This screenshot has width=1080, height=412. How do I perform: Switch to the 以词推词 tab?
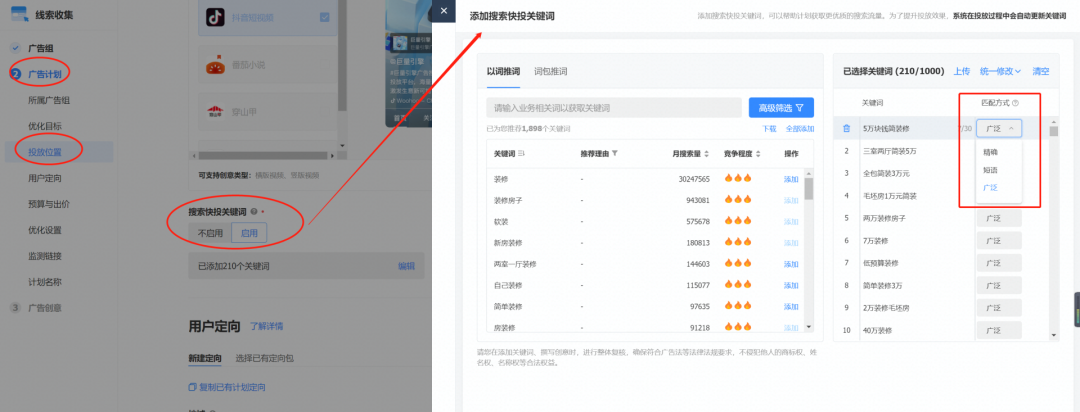point(503,72)
